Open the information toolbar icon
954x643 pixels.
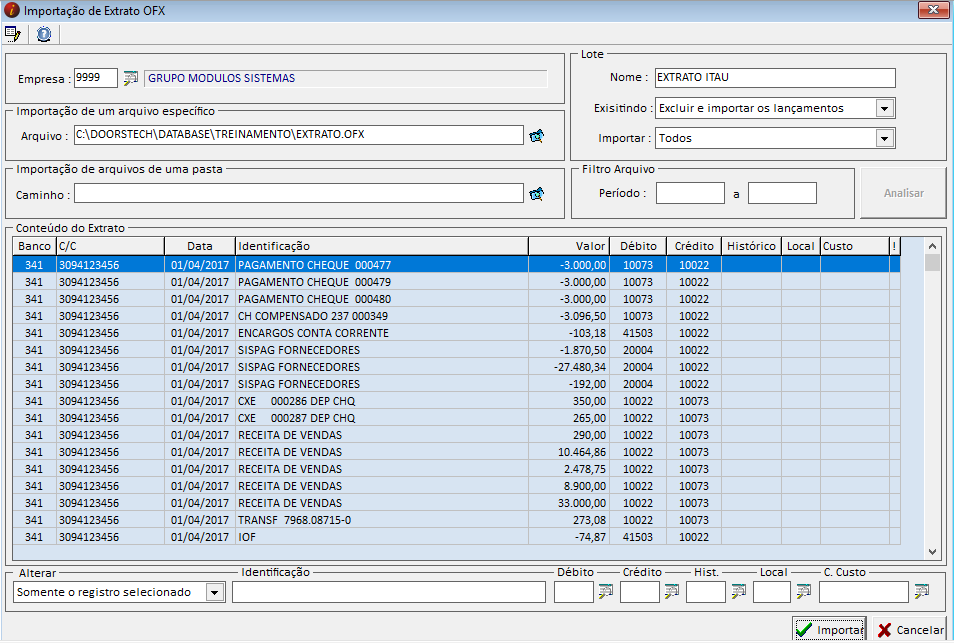44,34
